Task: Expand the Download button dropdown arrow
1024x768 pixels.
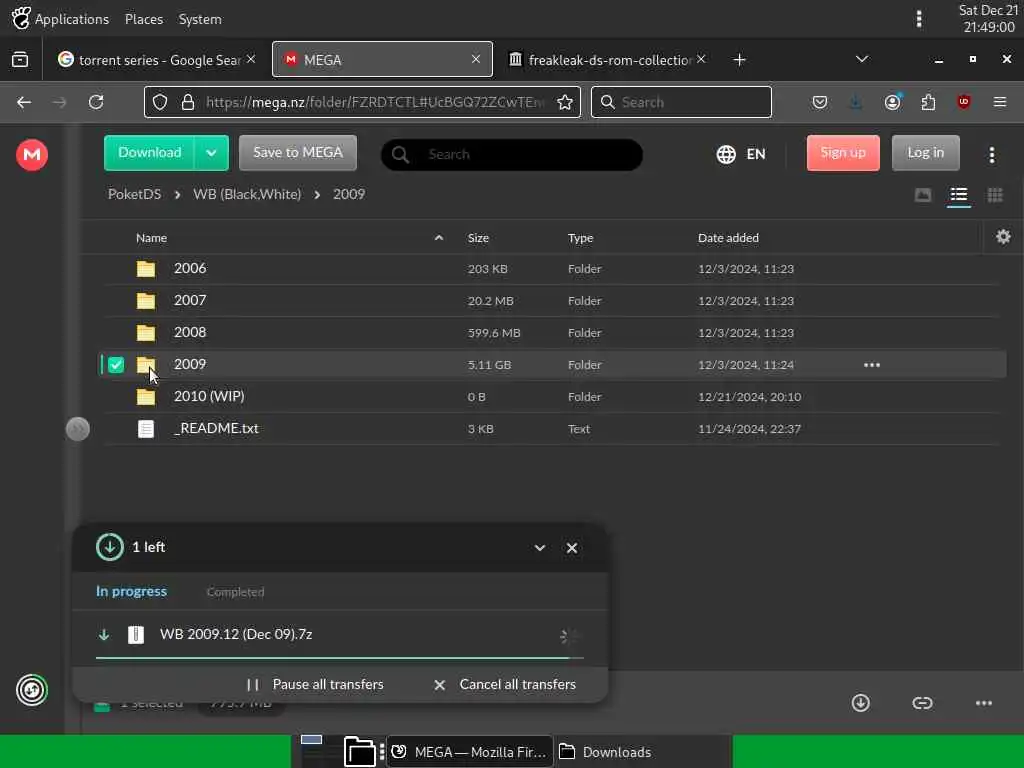Action: [211, 153]
